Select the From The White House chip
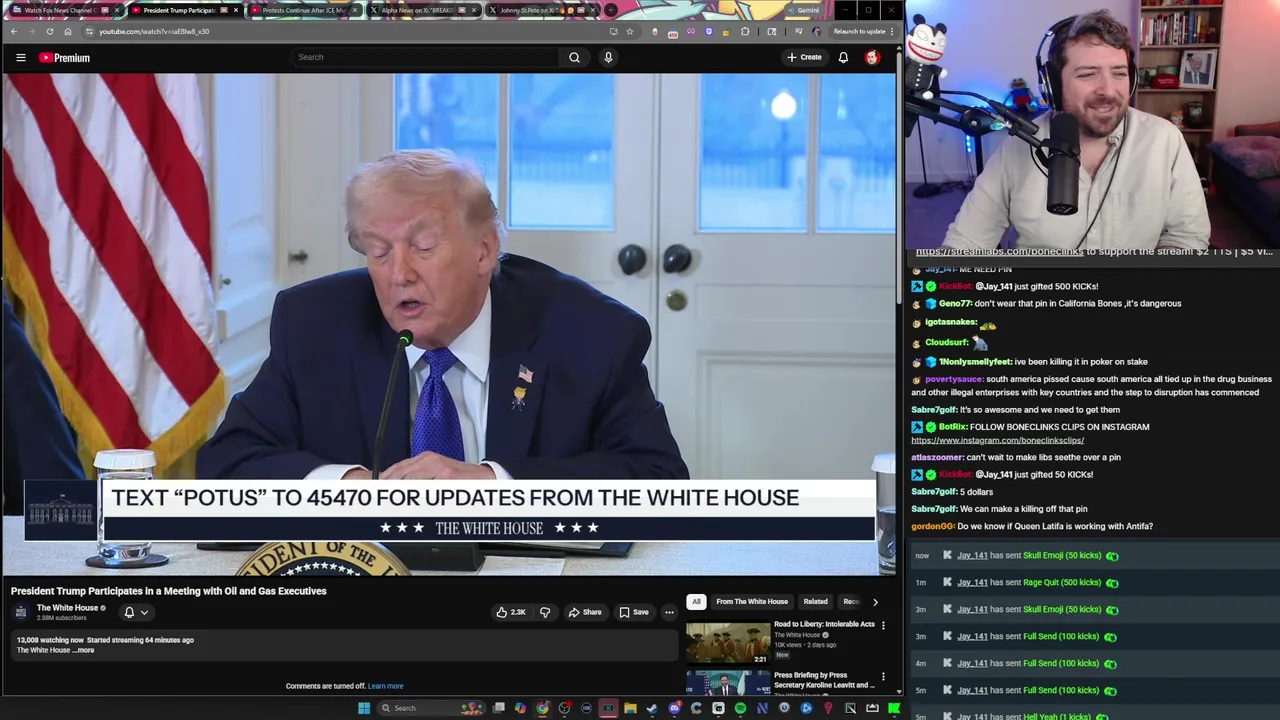 (752, 602)
